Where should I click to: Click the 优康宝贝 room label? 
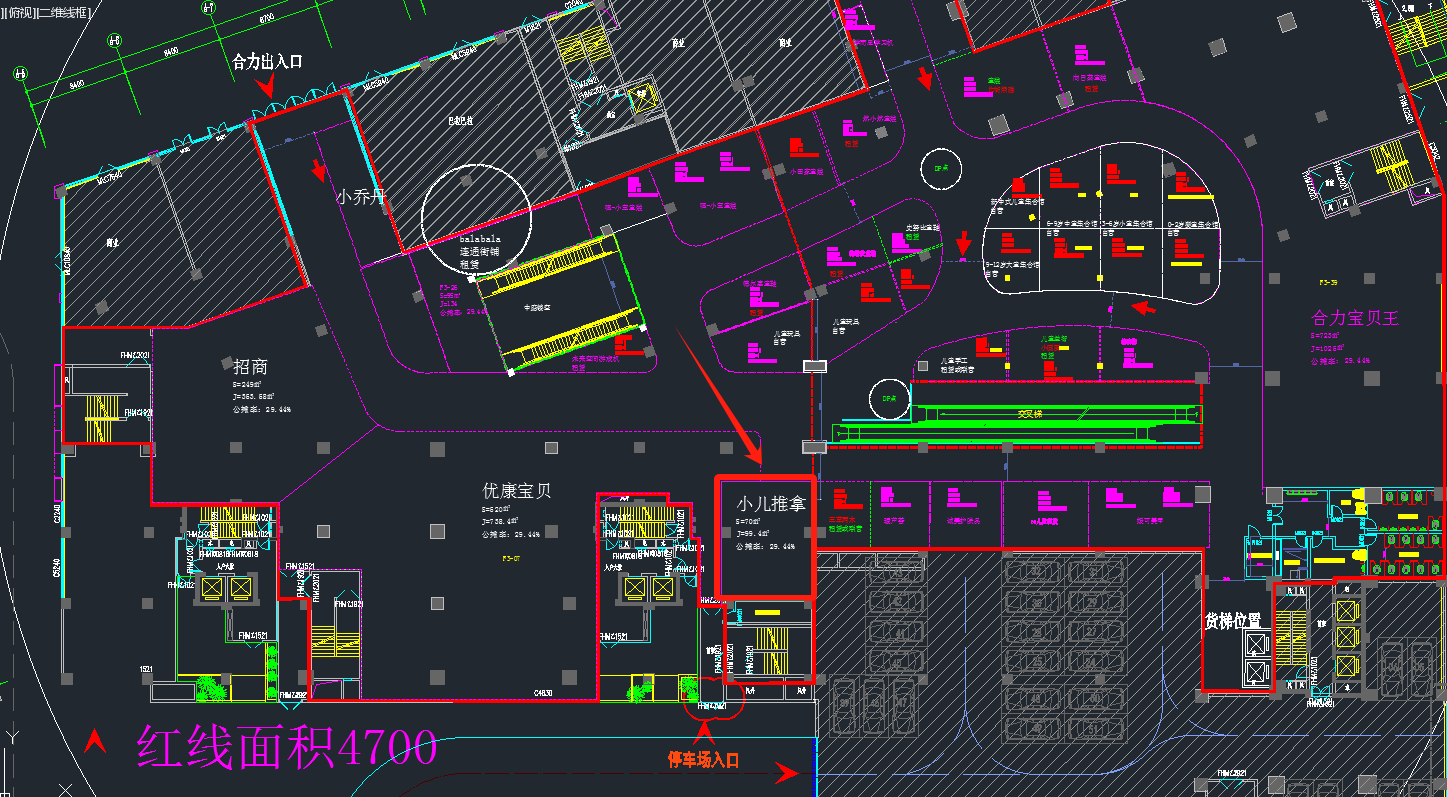point(516,491)
